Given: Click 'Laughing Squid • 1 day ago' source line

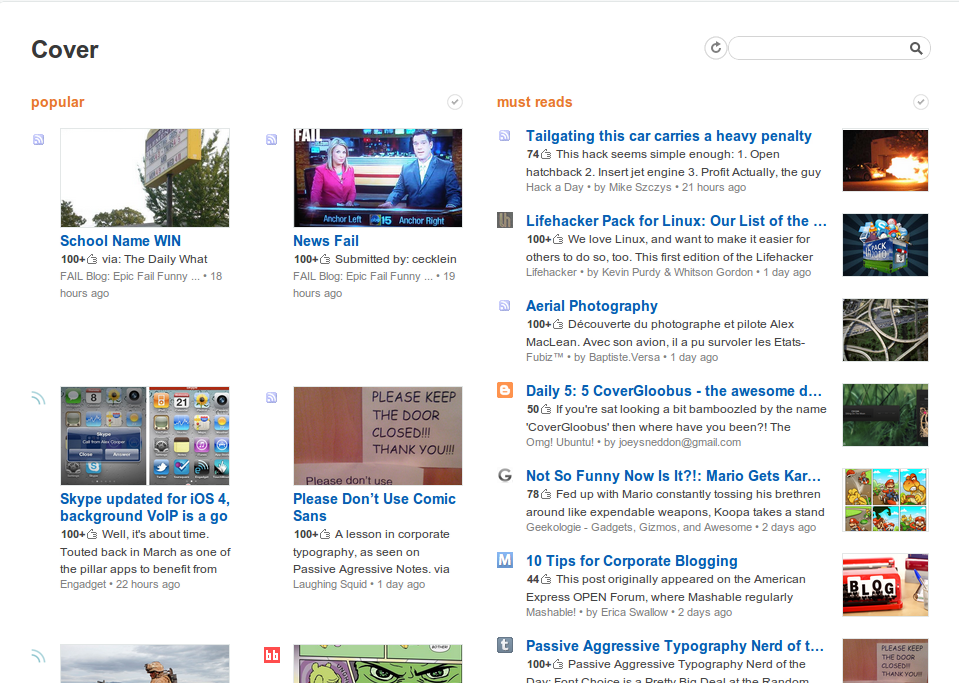Looking at the screenshot, I should click(359, 584).
